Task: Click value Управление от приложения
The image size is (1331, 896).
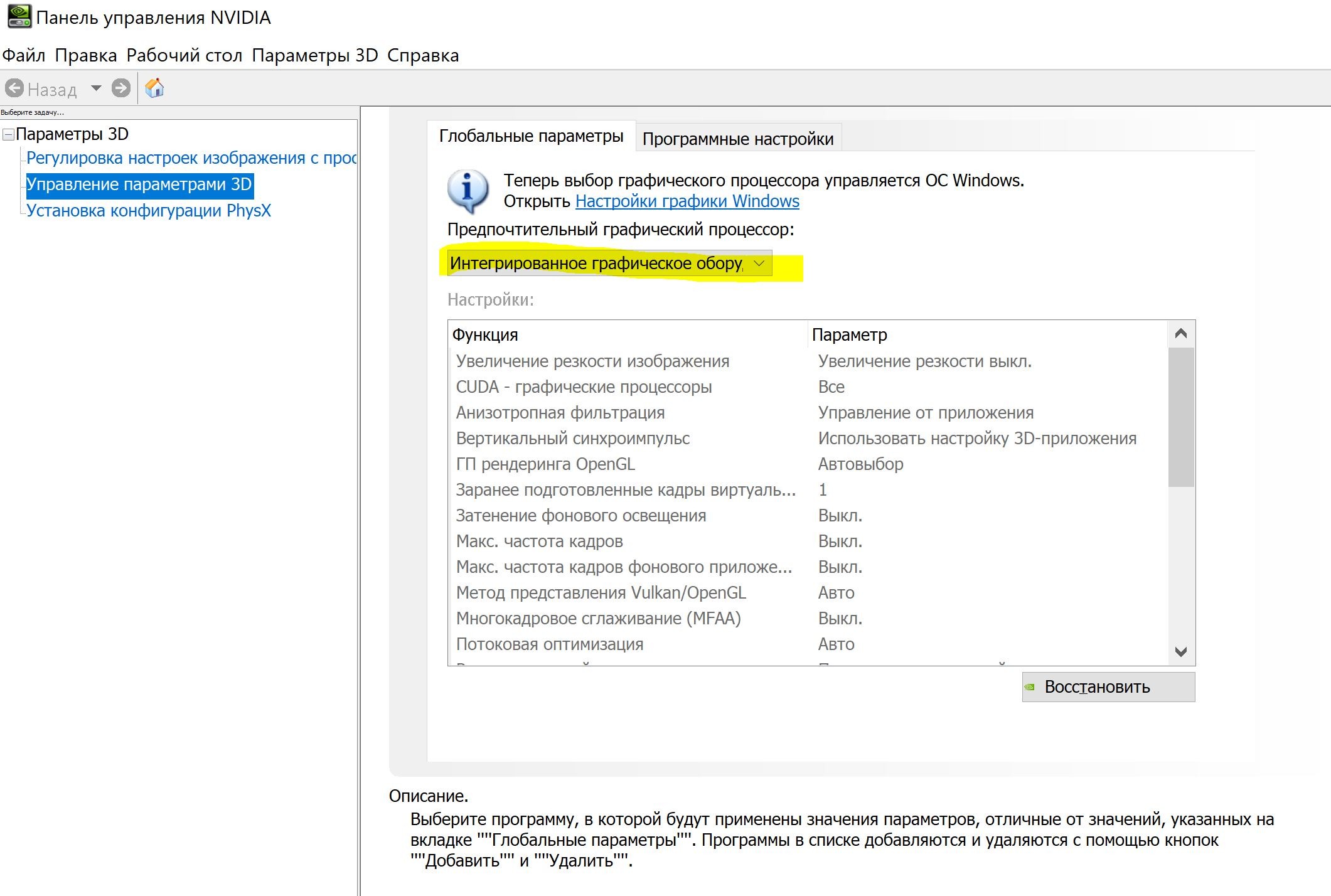Action: (x=926, y=413)
